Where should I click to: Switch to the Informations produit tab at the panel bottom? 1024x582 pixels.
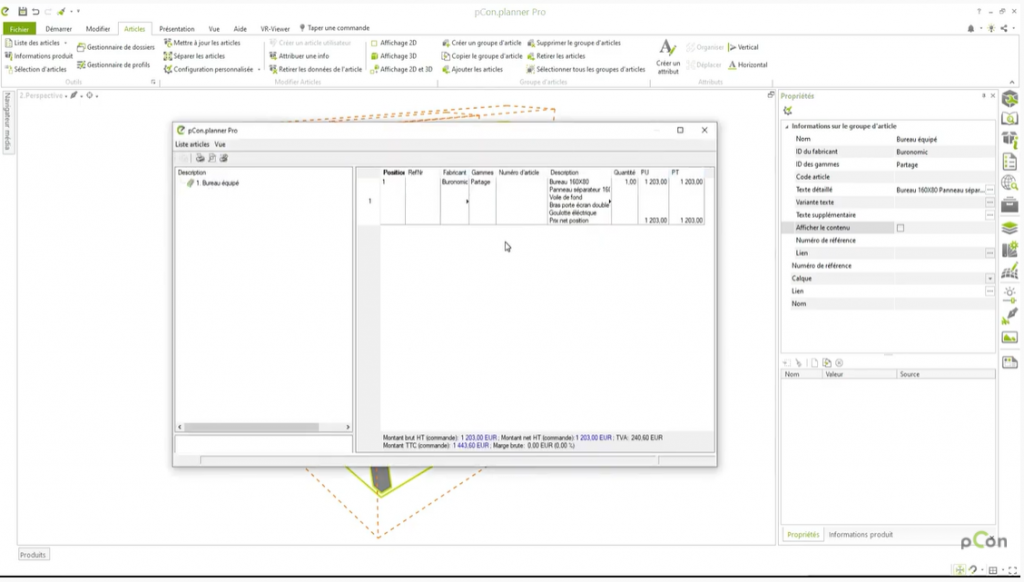pos(861,535)
